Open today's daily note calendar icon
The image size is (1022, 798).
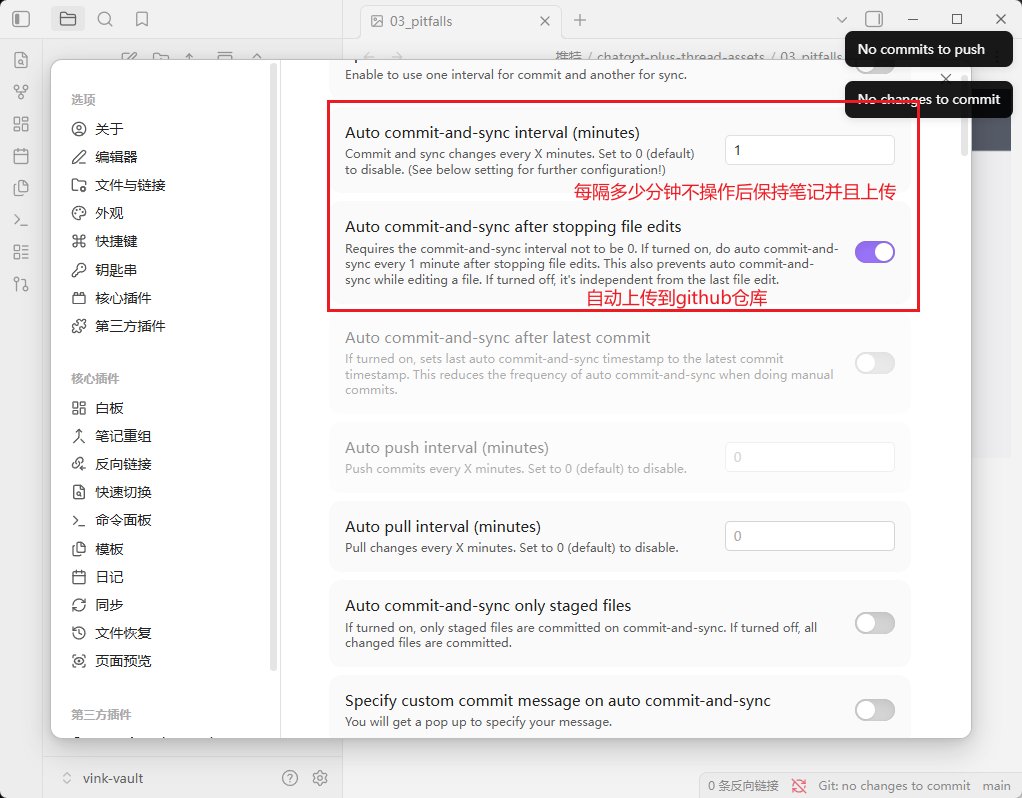(21, 156)
